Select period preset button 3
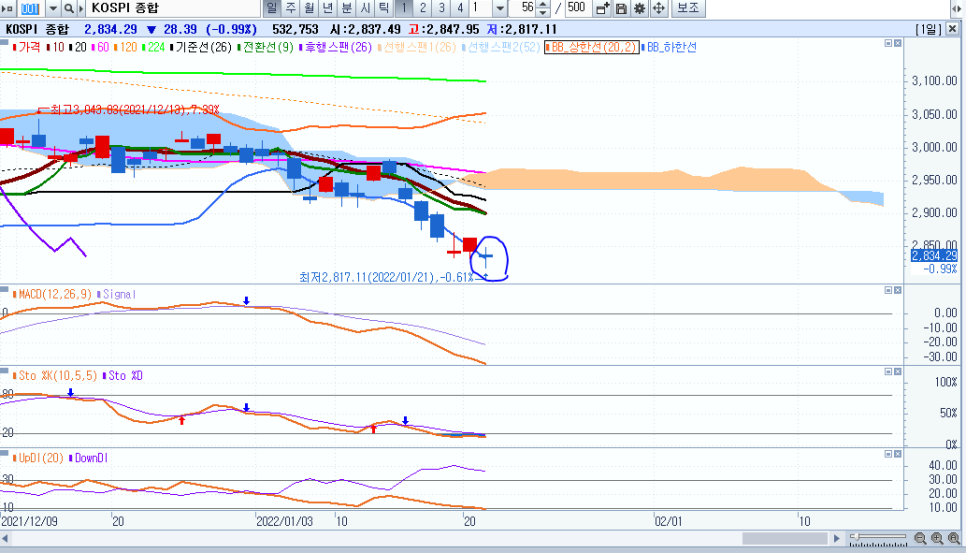 click(441, 8)
